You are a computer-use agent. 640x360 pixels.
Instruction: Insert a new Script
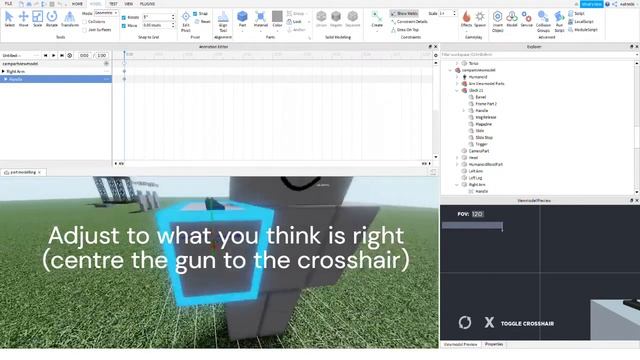[x=576, y=13]
